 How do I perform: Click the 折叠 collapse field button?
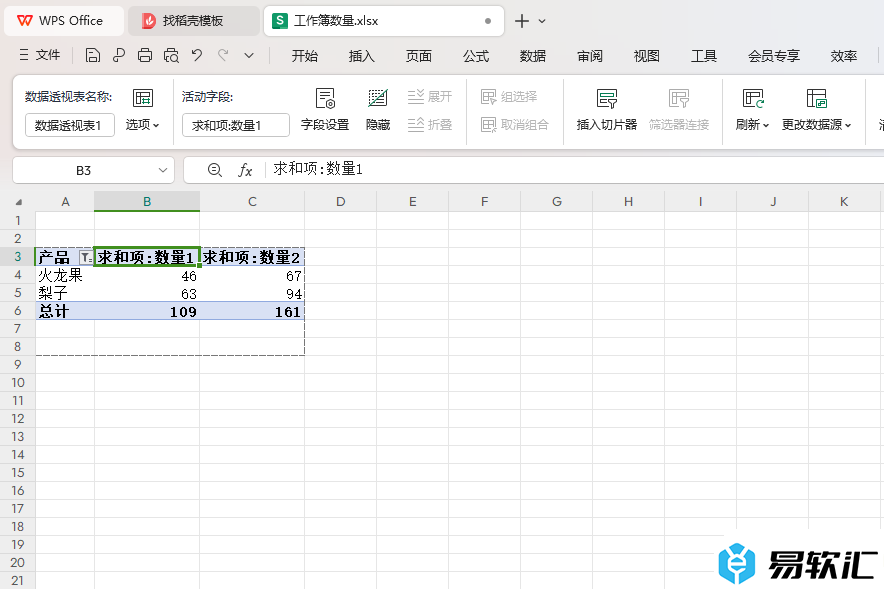point(430,124)
